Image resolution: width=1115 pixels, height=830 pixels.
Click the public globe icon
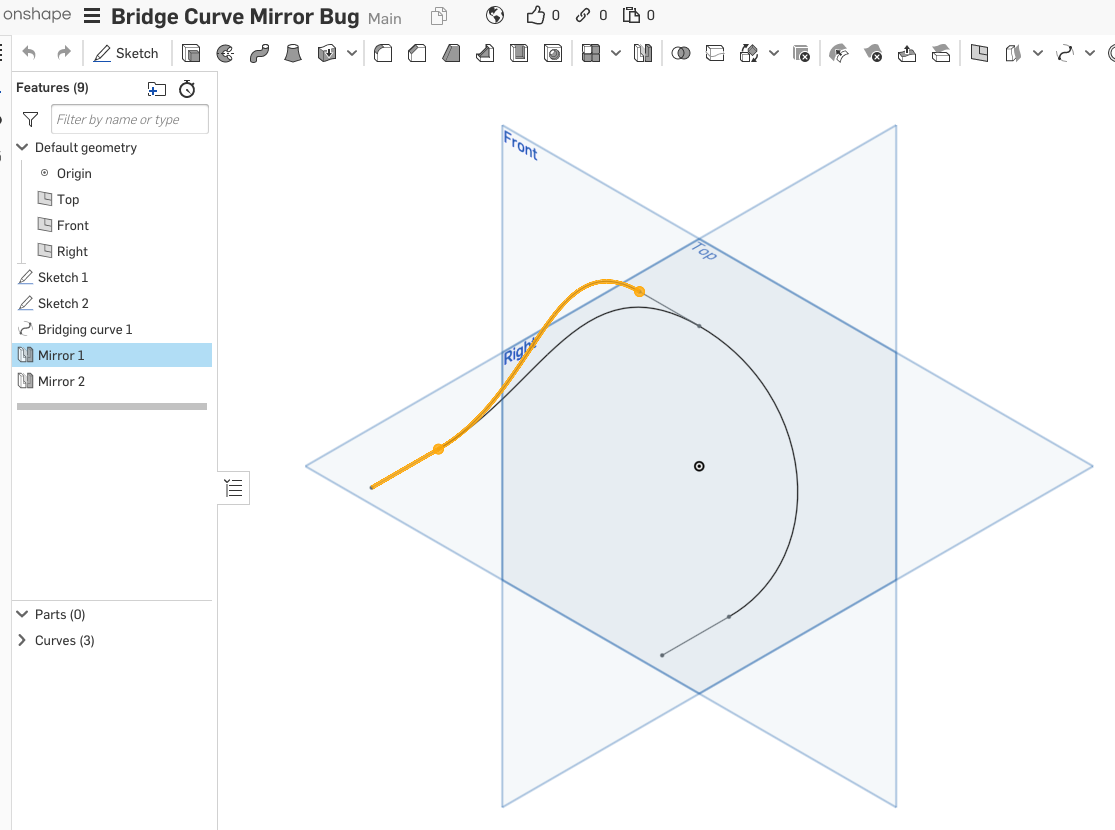495,15
